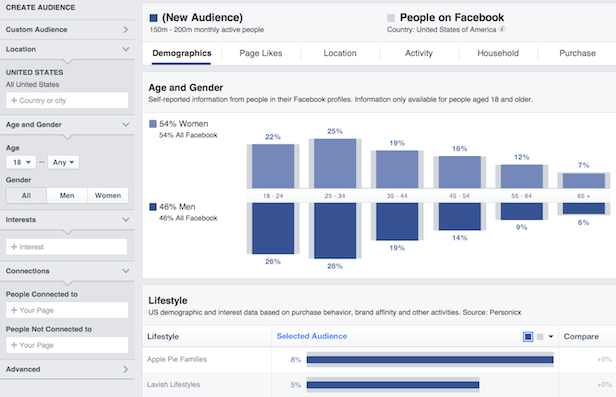Click the men 45 - 54 bar showing 14%
The width and height of the screenshot is (616, 397).
click(460, 216)
